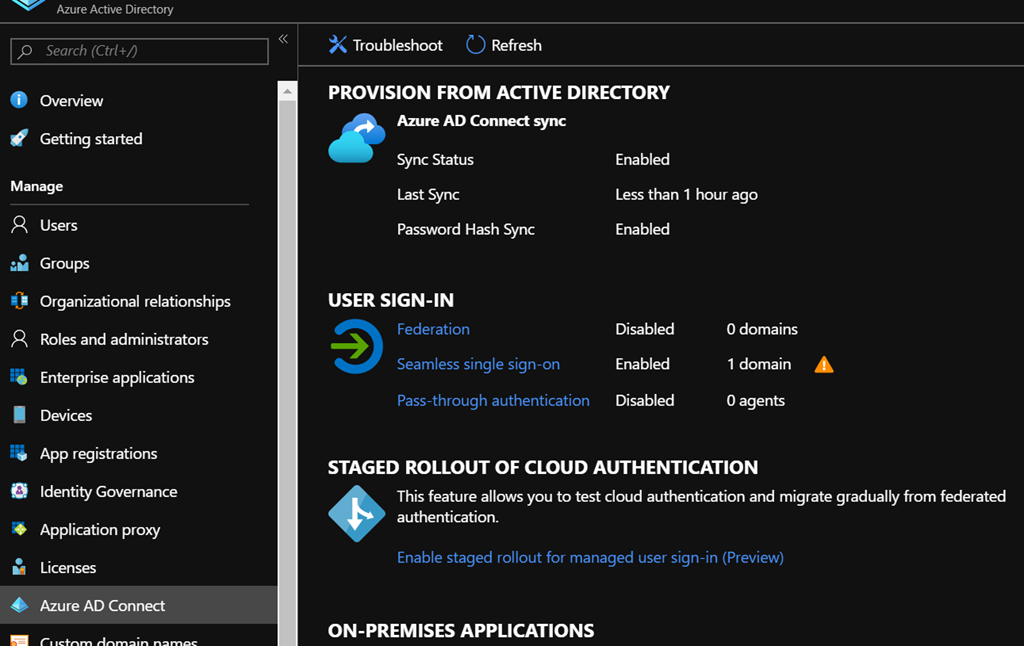Open the Roles and administrators menu item
Viewport: 1024px width, 646px height.
[124, 339]
